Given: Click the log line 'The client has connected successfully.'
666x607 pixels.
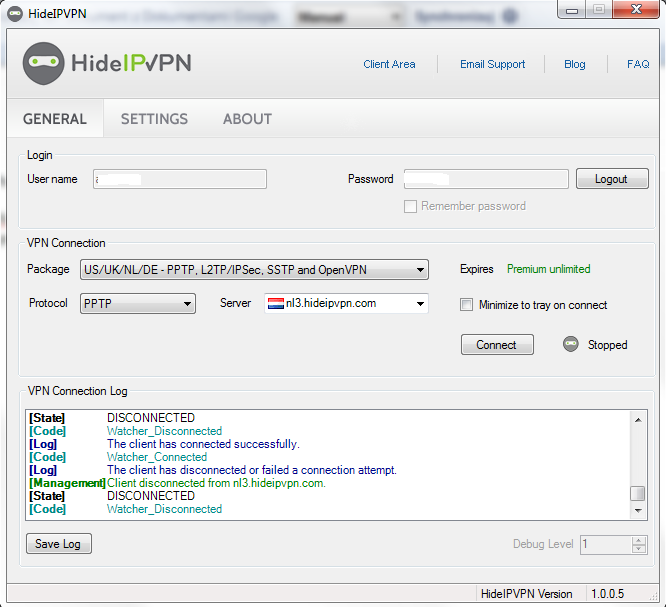Looking at the screenshot, I should (x=203, y=444).
